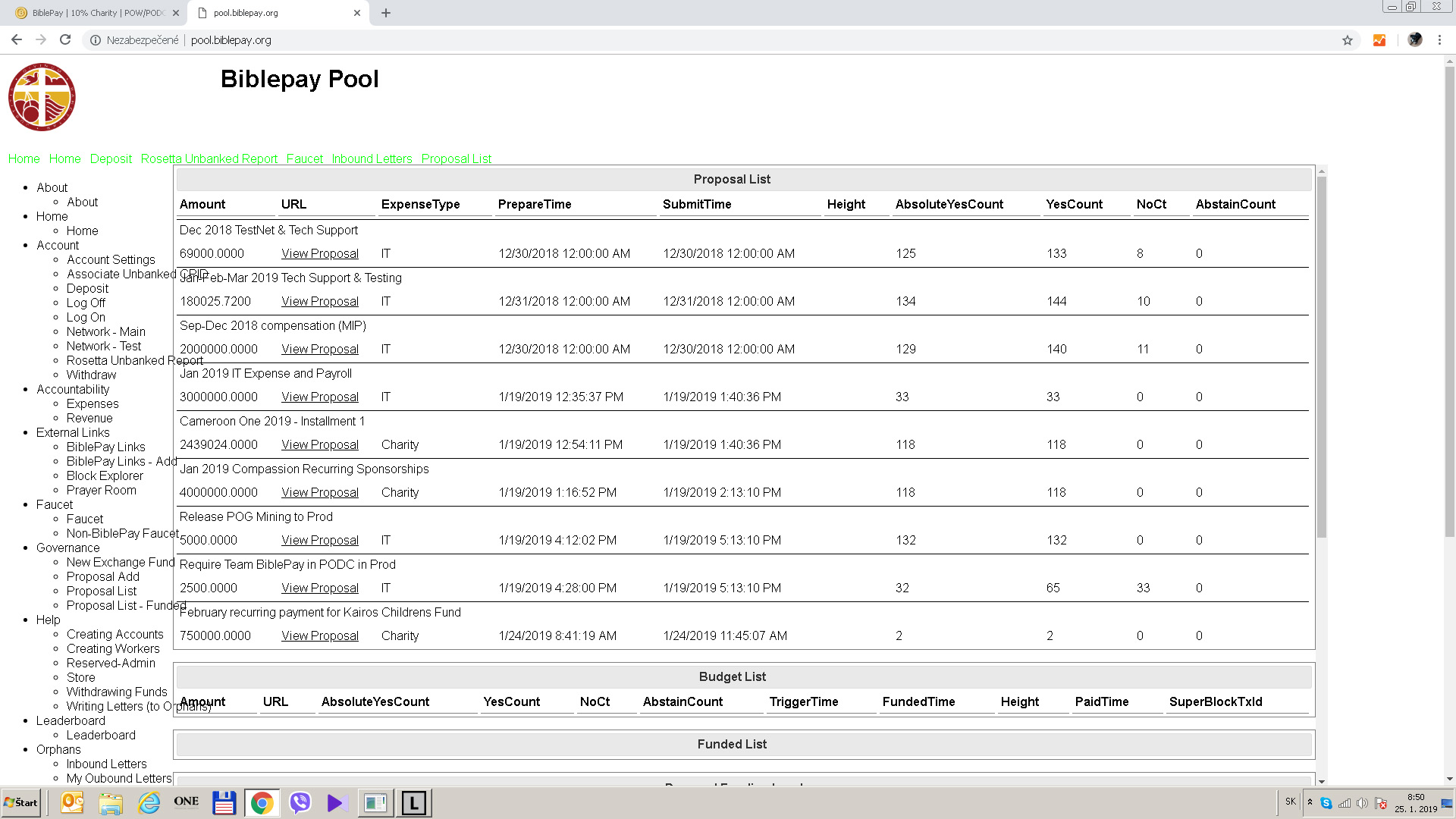Open Inbound Letters in top menu
The image size is (1456, 819).
point(372,159)
